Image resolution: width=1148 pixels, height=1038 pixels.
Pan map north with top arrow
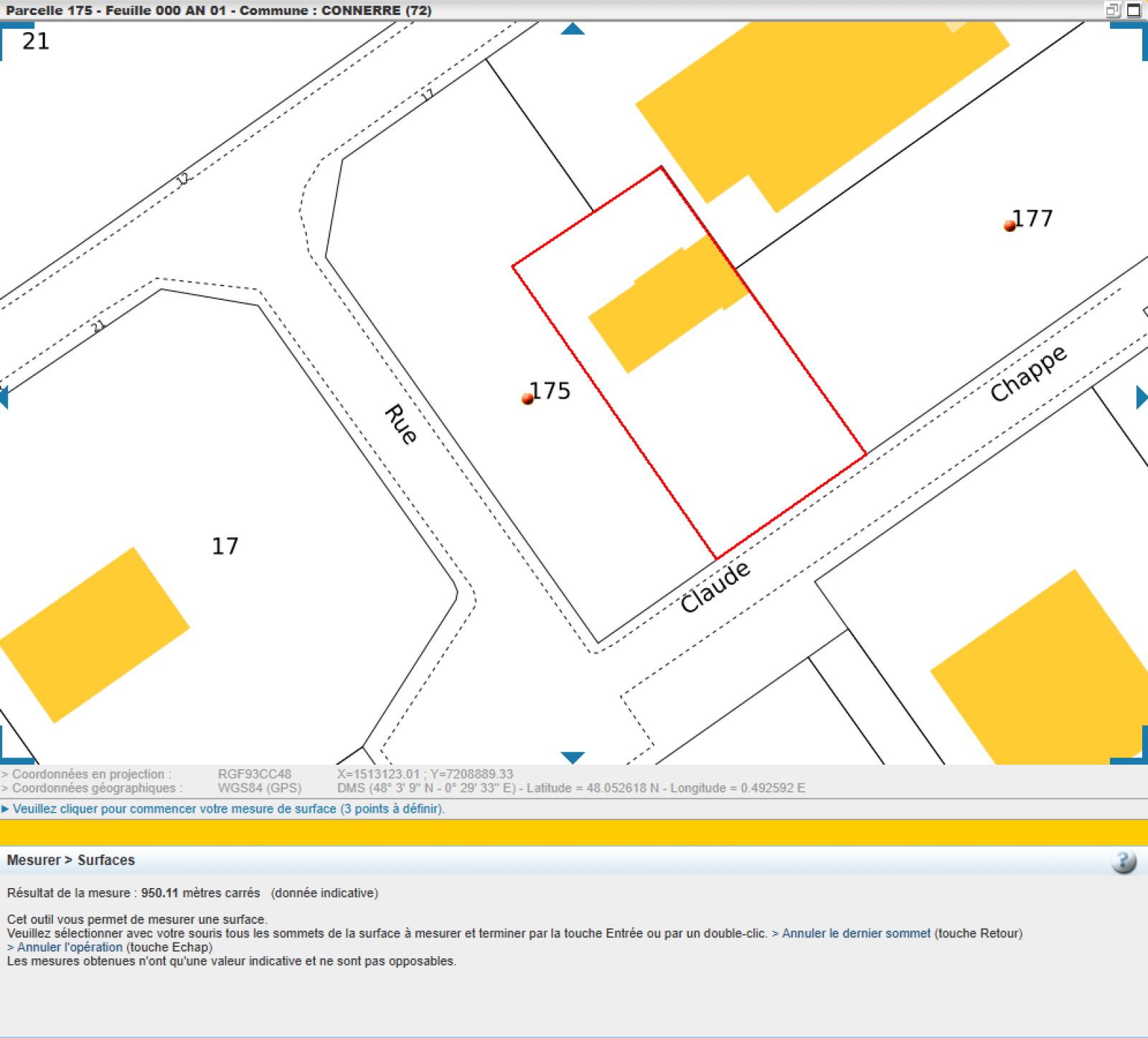[x=573, y=29]
